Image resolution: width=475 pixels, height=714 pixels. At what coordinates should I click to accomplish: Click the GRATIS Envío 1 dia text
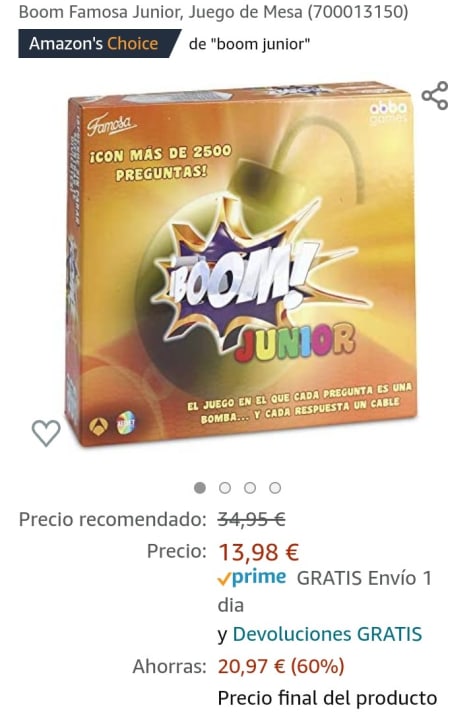coord(324,592)
